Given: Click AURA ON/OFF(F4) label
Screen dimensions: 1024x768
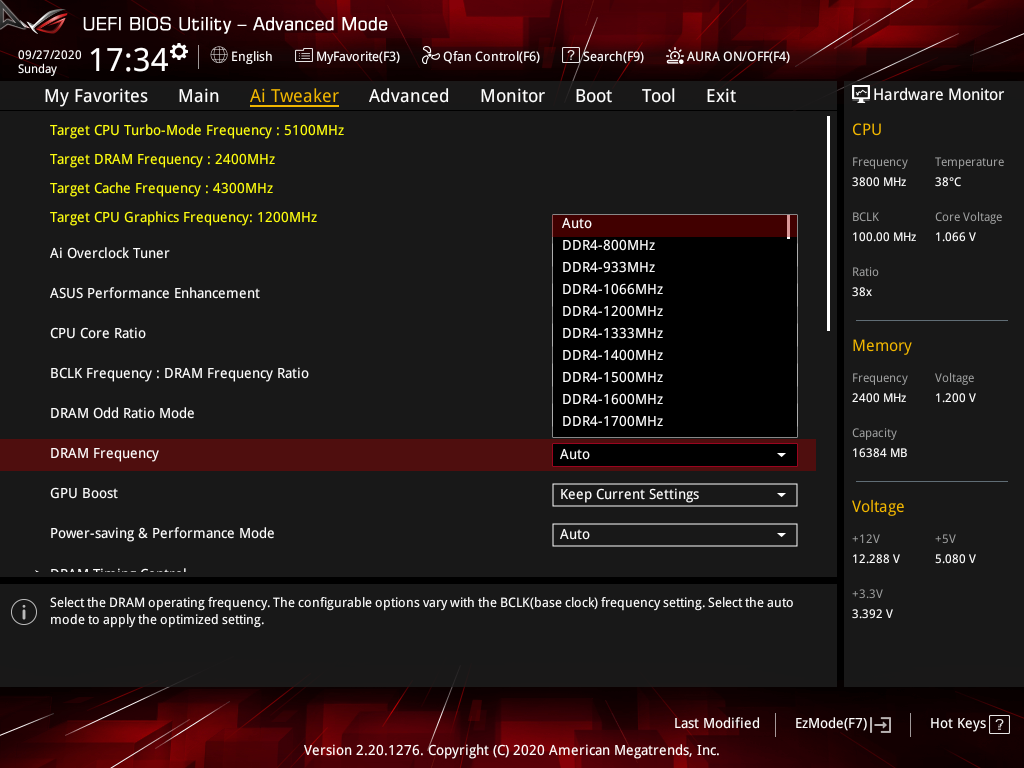Looking at the screenshot, I should (x=738, y=56).
